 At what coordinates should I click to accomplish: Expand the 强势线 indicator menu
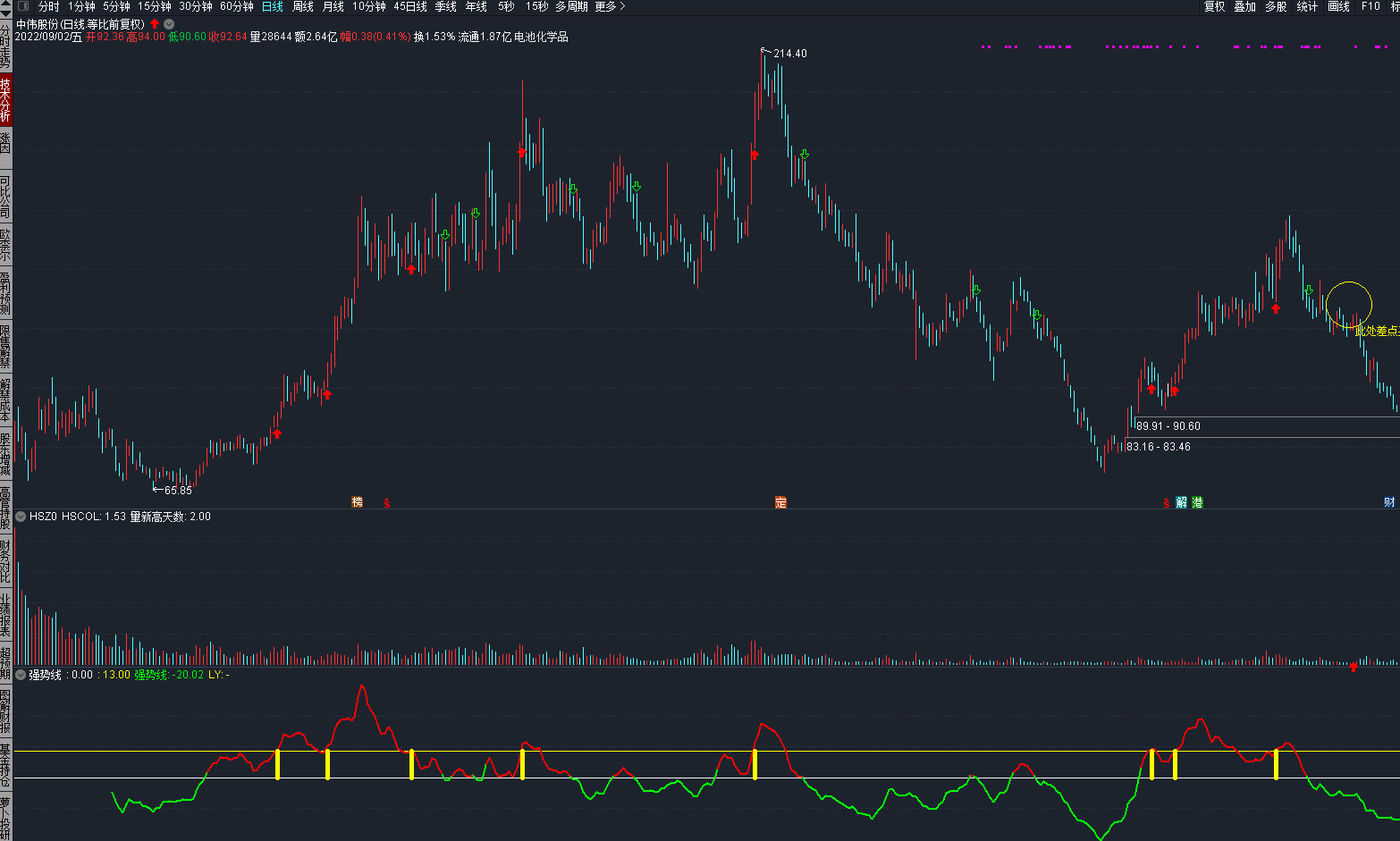(x=21, y=675)
